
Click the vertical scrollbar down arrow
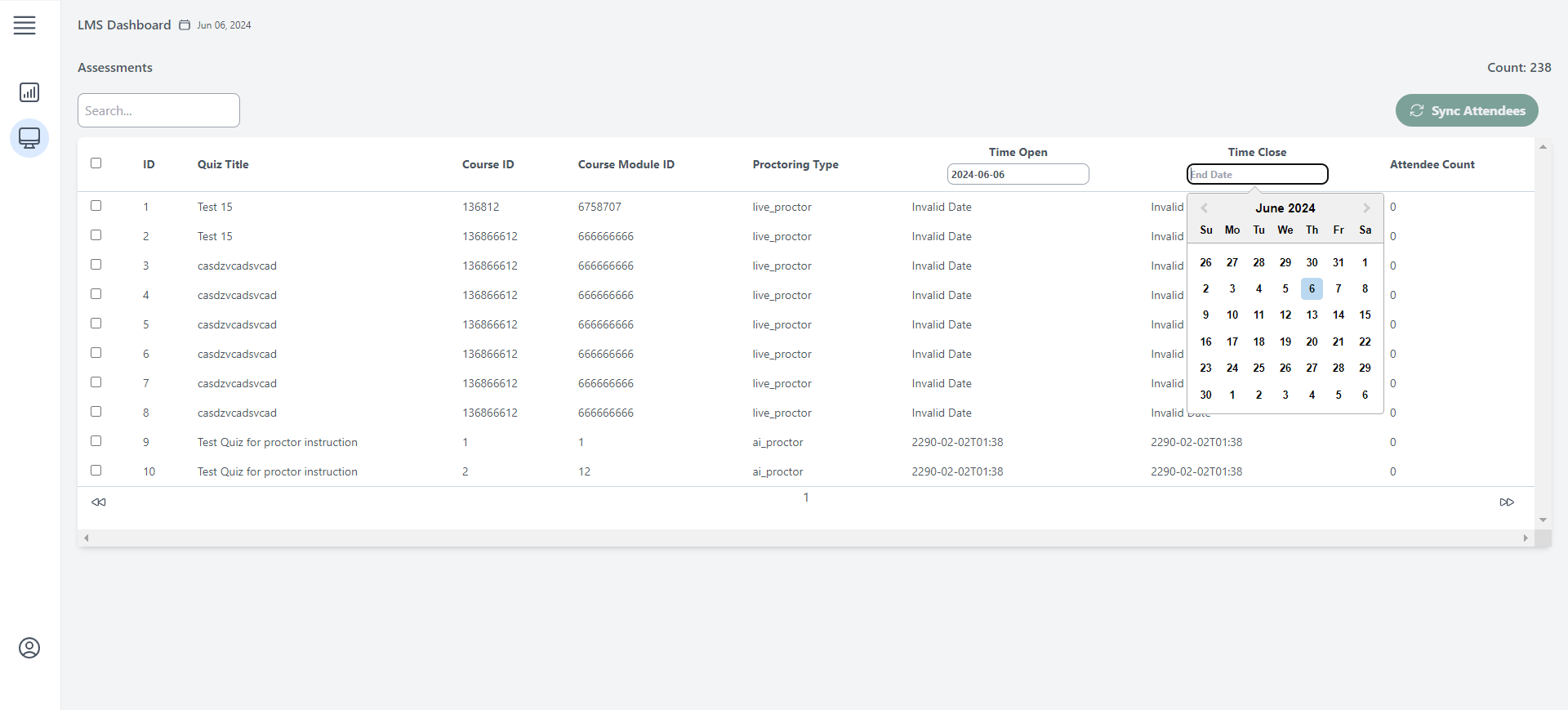(x=1543, y=520)
